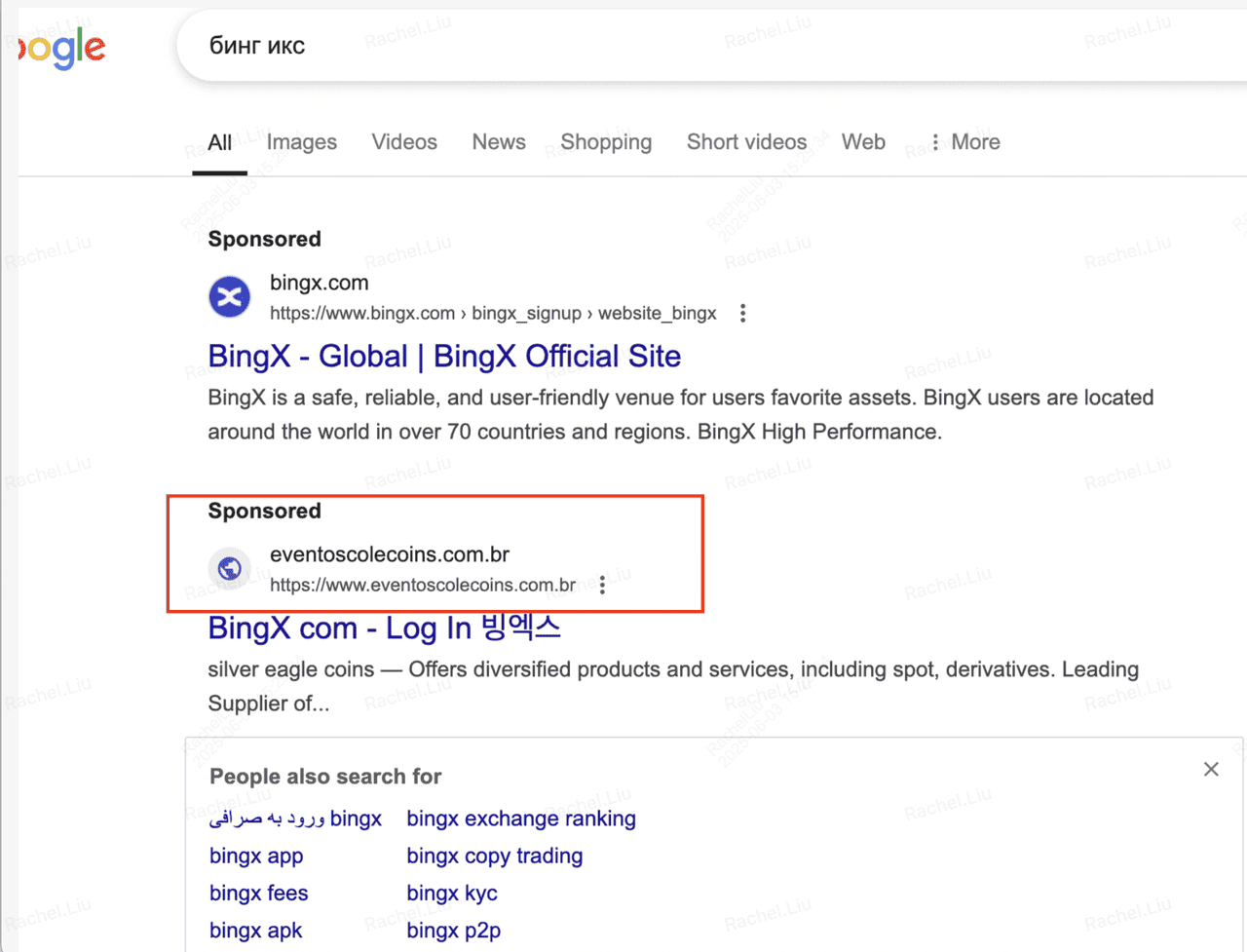This screenshot has width=1247, height=952.
Task: Click the search box containing бинг икс
Action: pyautogui.click(x=682, y=46)
